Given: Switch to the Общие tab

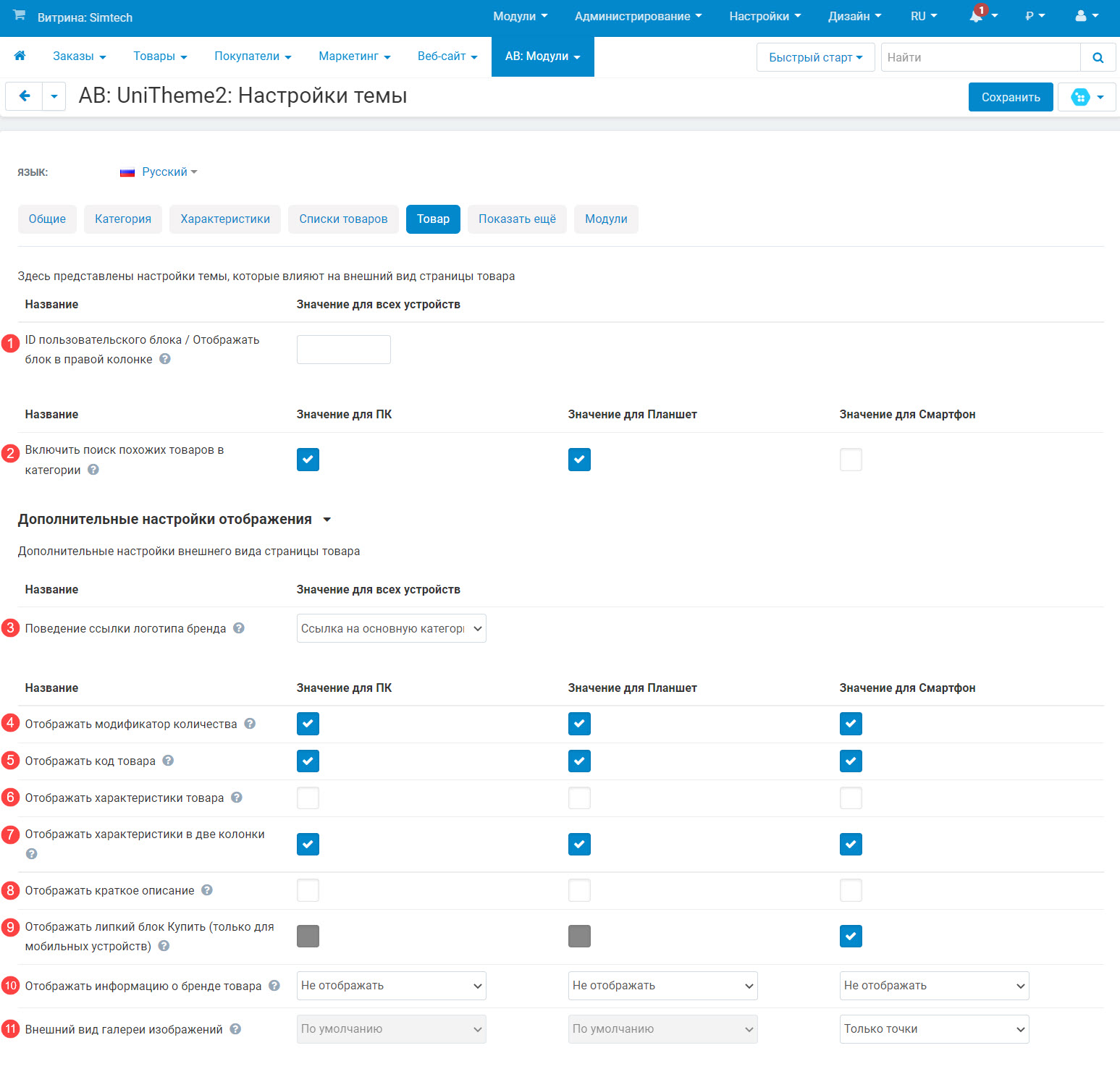Looking at the screenshot, I should 47,219.
